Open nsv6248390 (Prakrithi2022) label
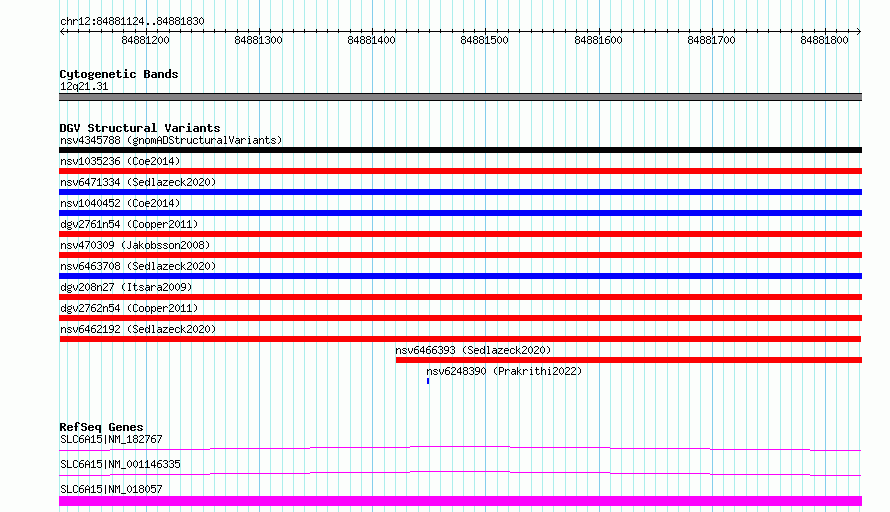890x512 pixels. [x=504, y=371]
